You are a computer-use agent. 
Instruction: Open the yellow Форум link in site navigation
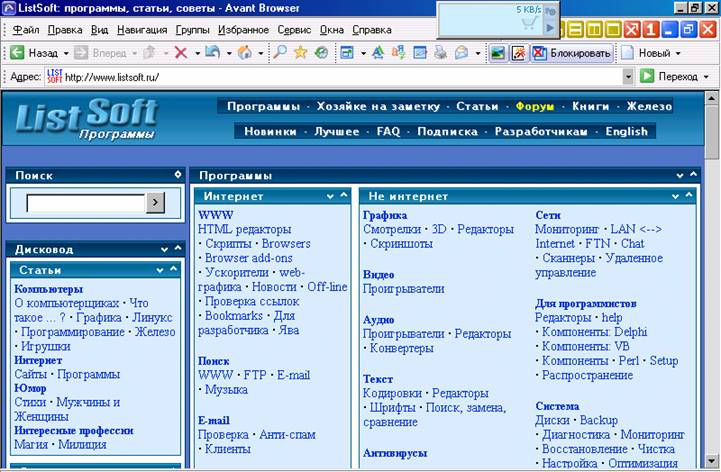[x=535, y=106]
